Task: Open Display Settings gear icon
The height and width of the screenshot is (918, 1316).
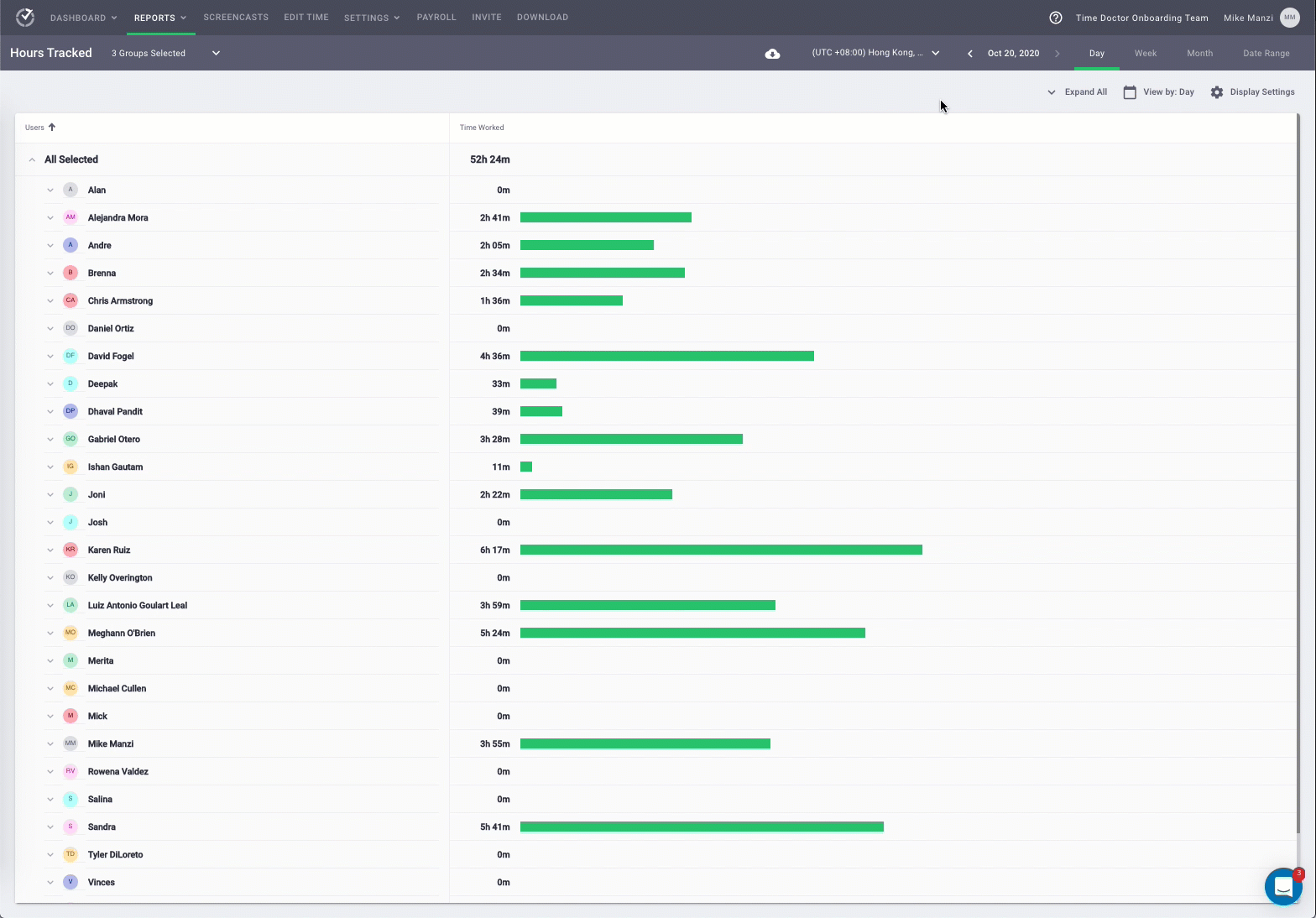Action: pyautogui.click(x=1217, y=92)
